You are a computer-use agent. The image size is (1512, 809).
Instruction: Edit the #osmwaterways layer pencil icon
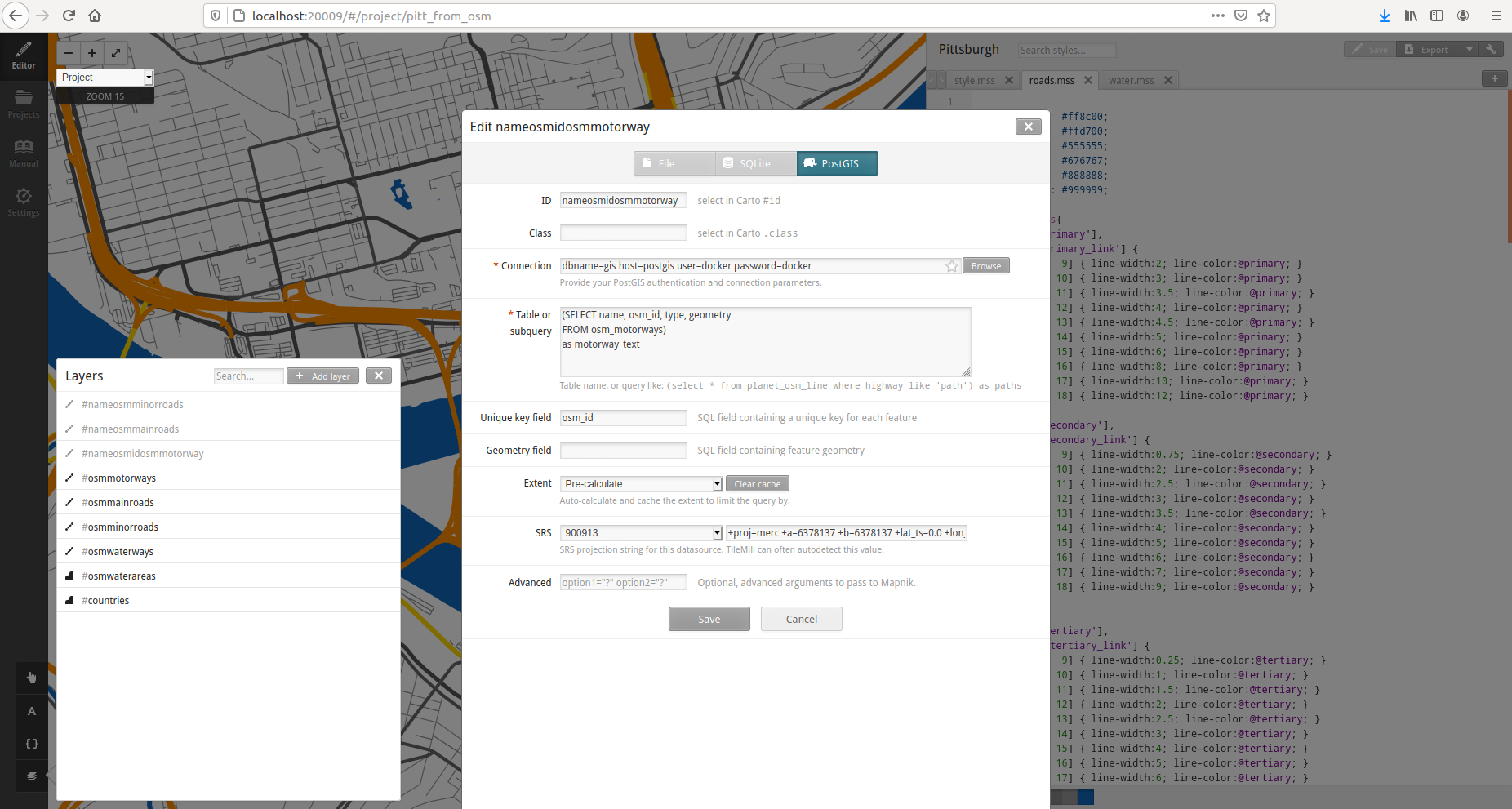coord(69,551)
